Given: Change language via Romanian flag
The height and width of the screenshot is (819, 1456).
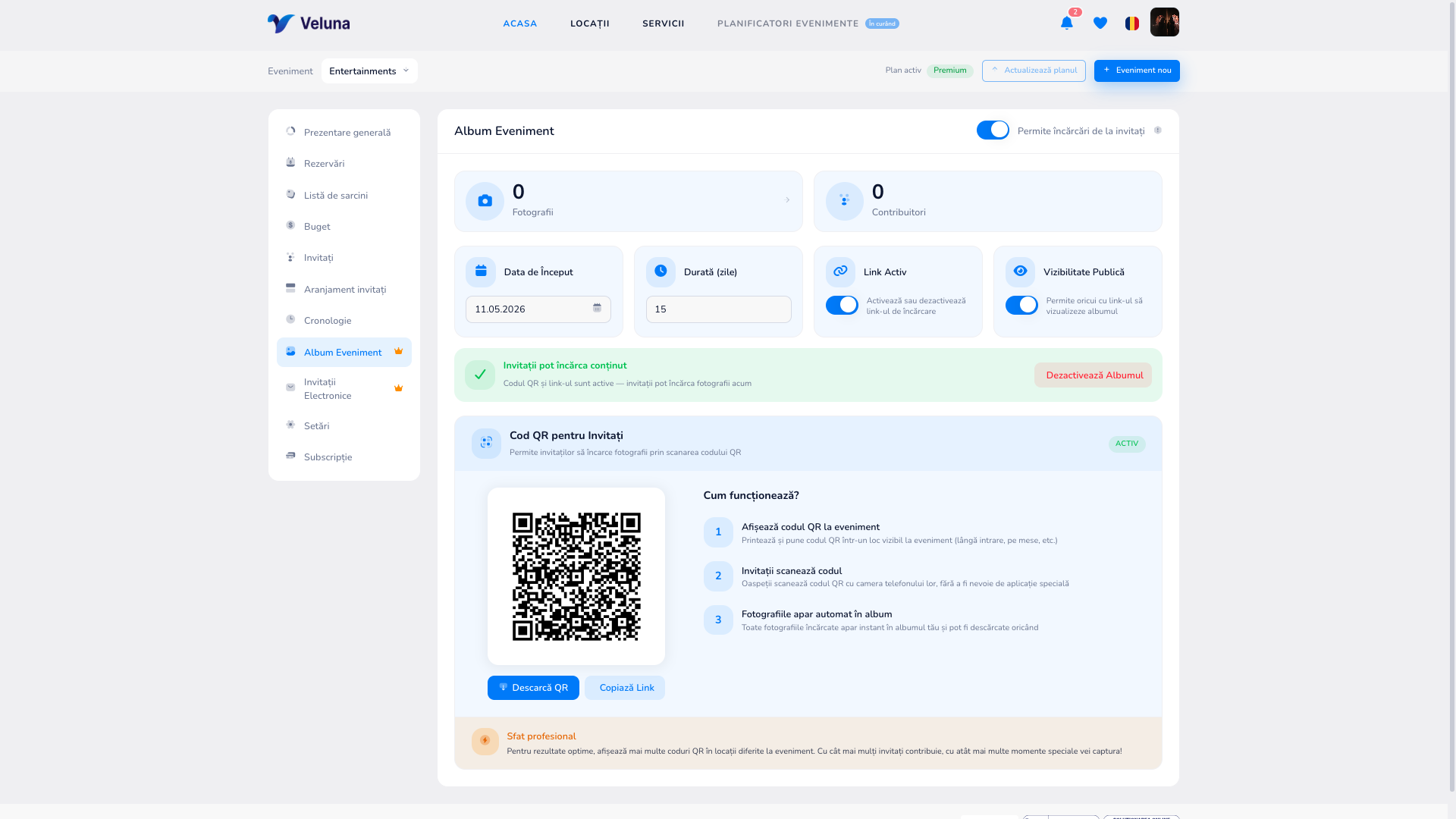Looking at the screenshot, I should click(x=1132, y=24).
